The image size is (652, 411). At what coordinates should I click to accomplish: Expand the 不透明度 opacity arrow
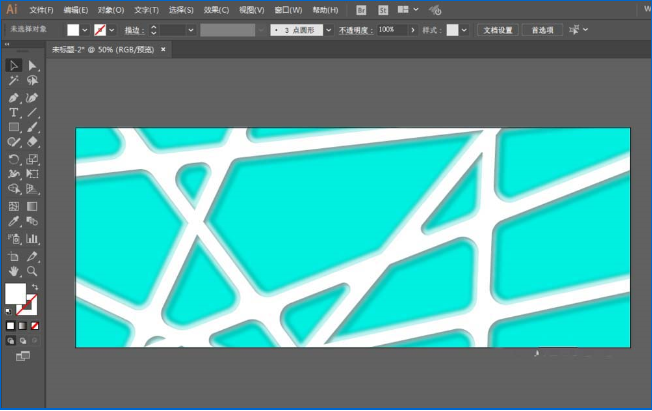coord(412,31)
